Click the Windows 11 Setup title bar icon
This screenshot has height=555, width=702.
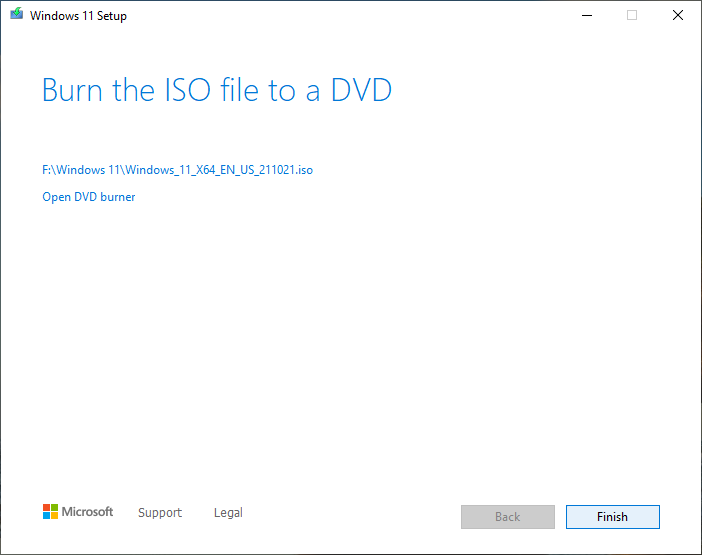15,15
